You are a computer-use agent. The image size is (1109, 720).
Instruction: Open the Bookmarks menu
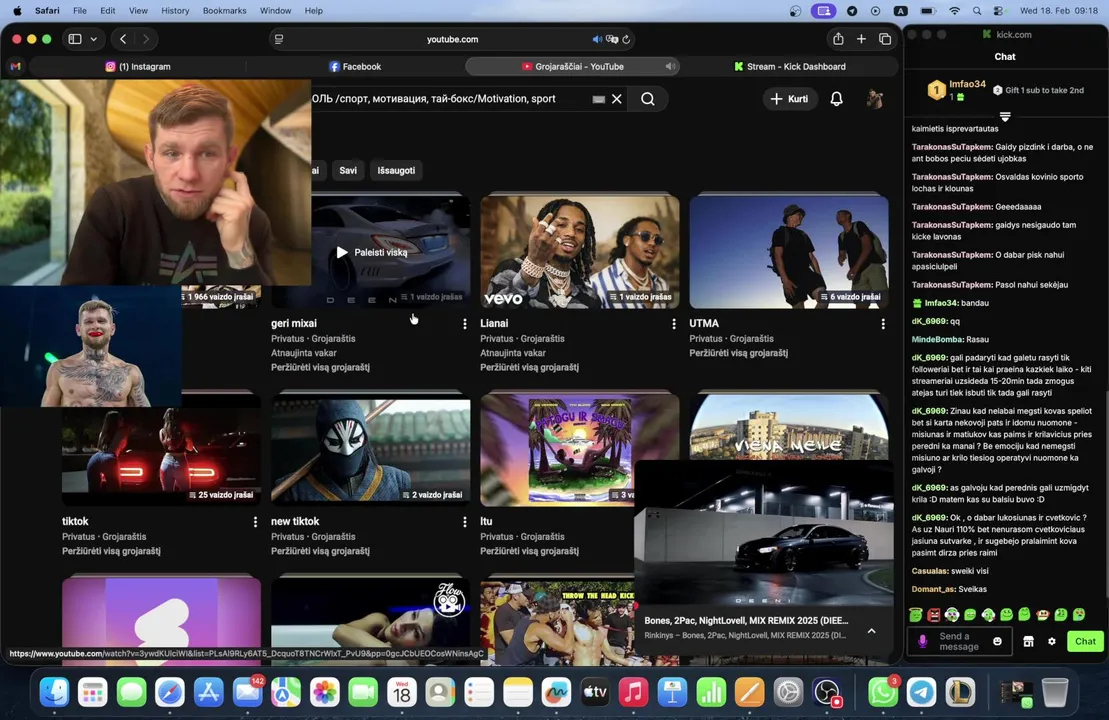click(x=224, y=11)
